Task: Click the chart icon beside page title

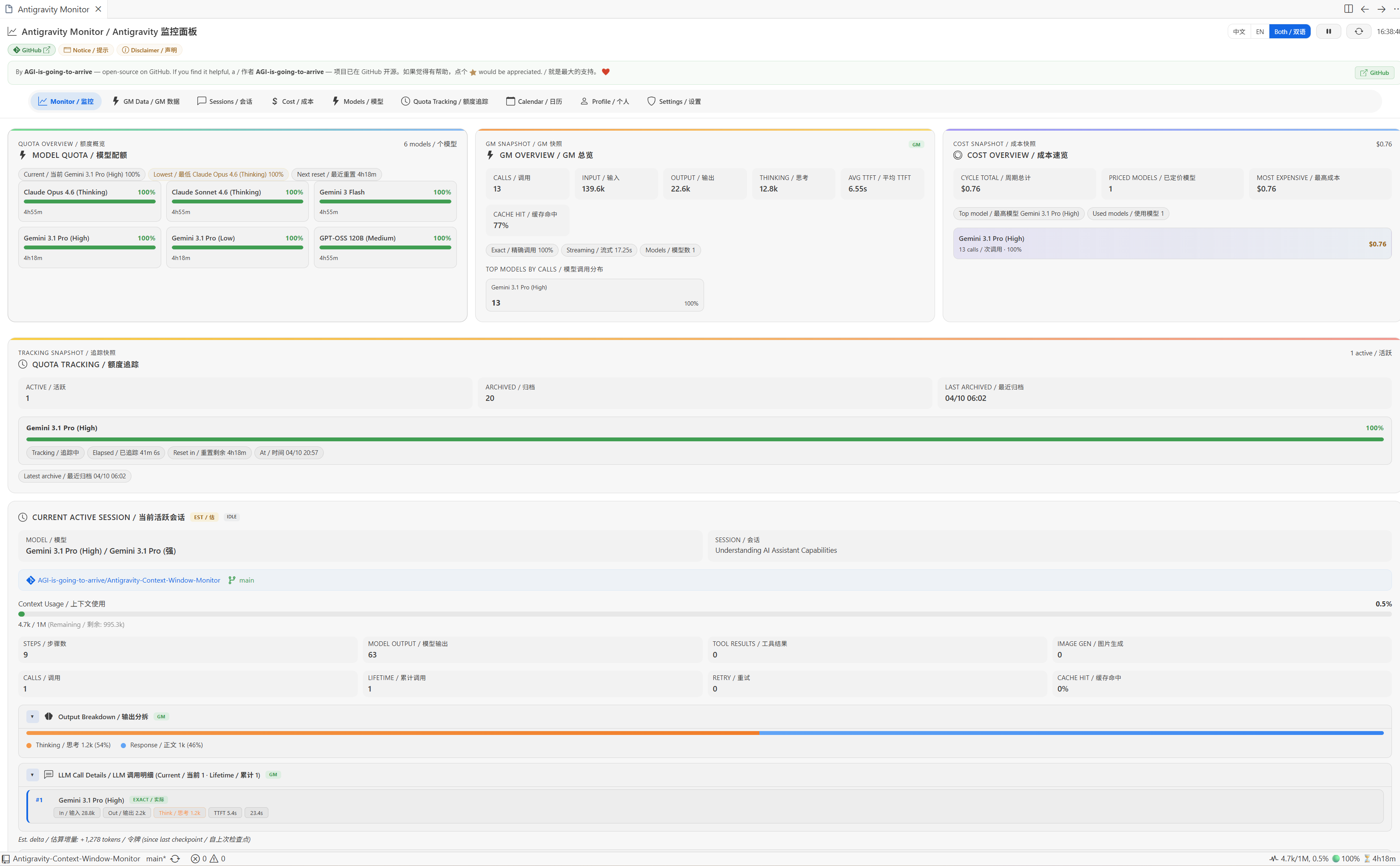Action: click(12, 31)
